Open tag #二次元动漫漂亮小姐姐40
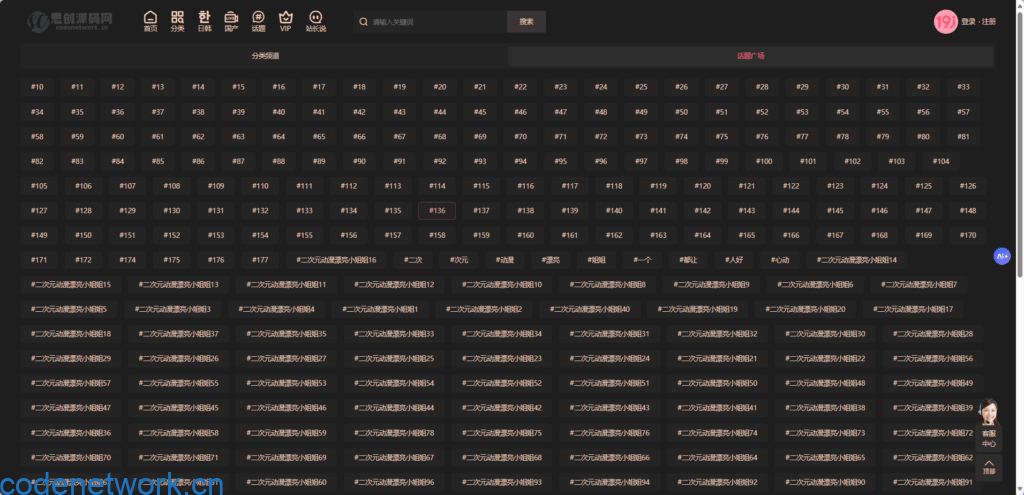The height and width of the screenshot is (495, 1024). coord(590,310)
